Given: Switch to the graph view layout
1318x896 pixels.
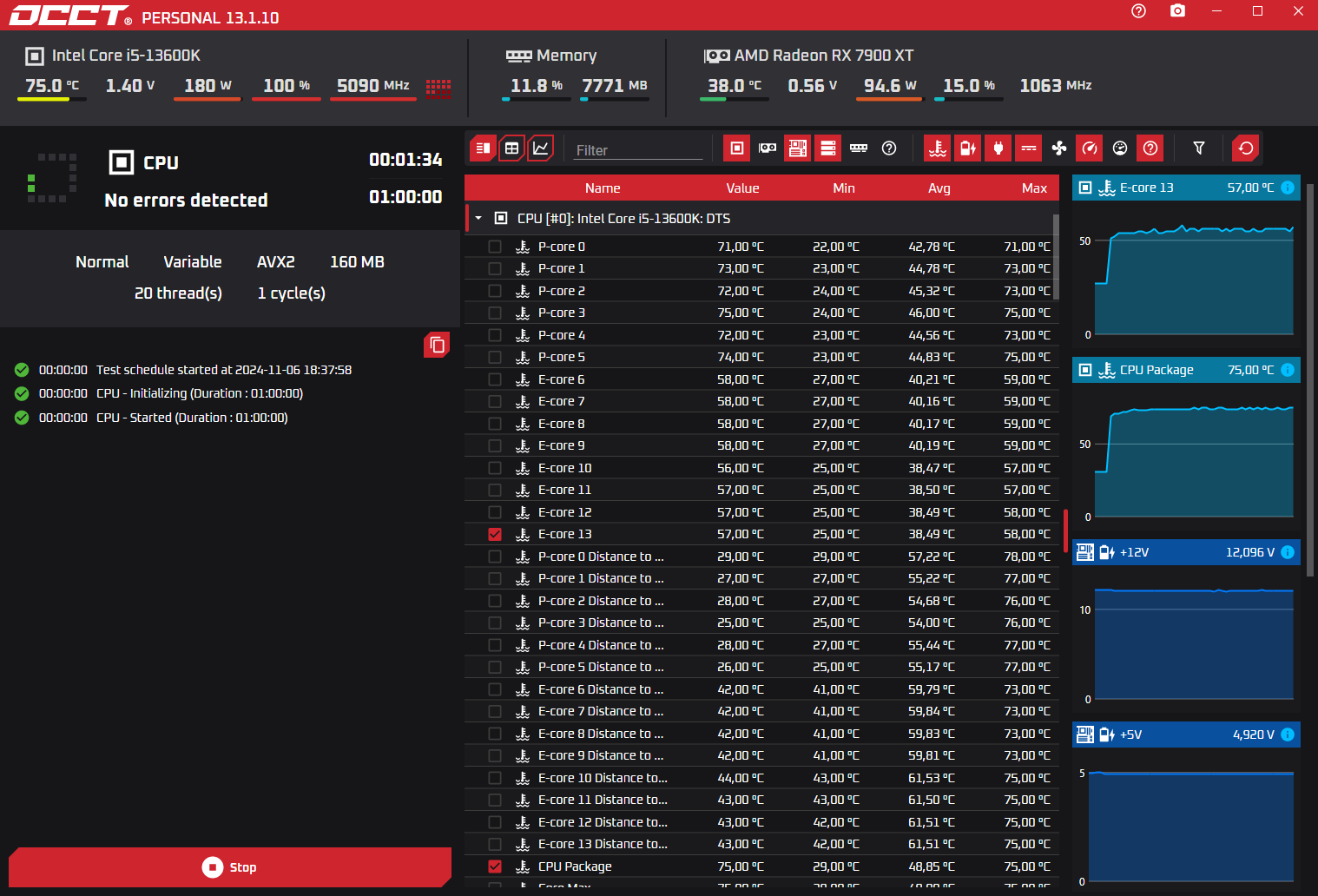Looking at the screenshot, I should coord(540,148).
